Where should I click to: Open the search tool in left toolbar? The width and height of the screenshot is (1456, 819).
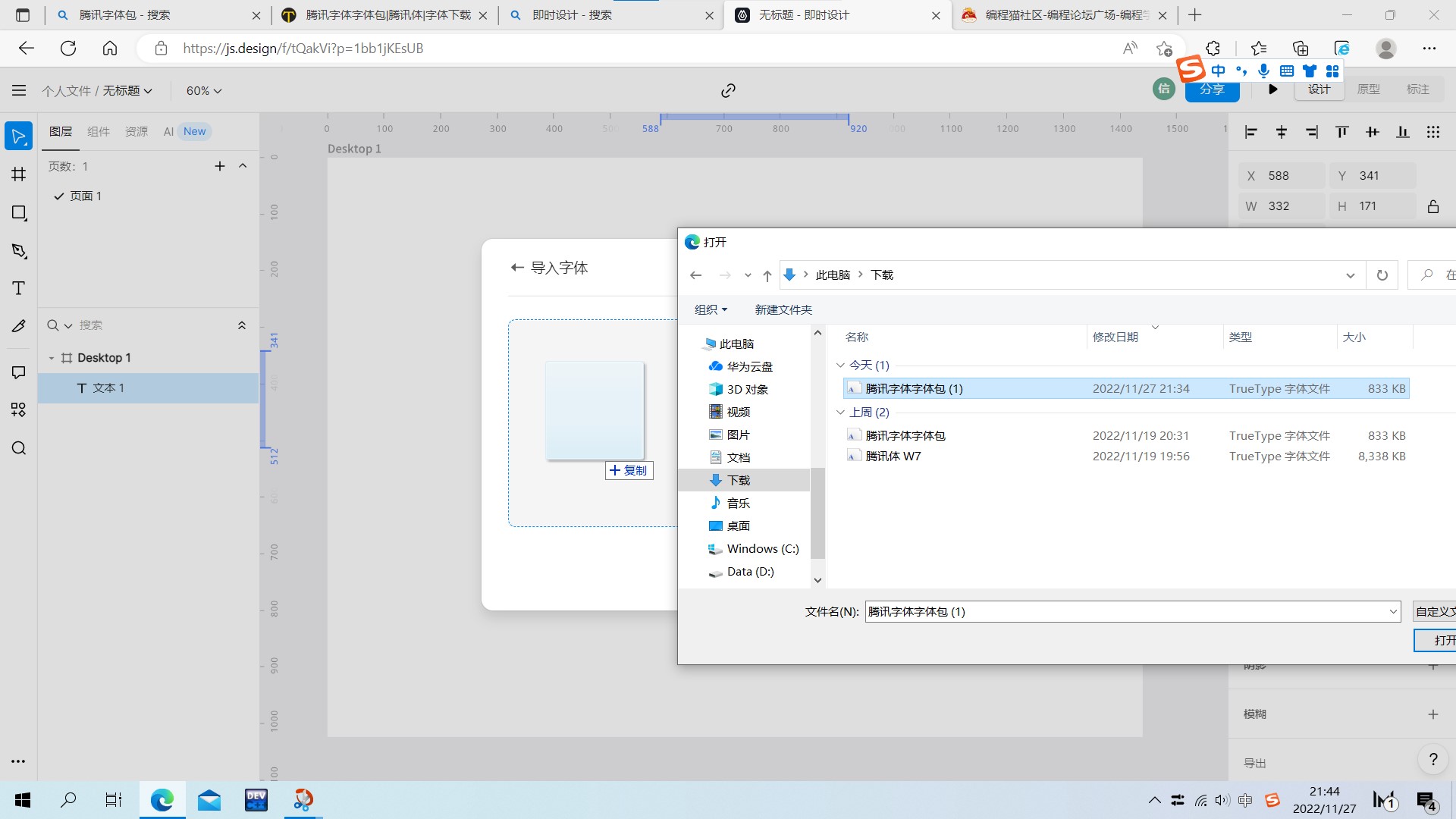(x=19, y=448)
